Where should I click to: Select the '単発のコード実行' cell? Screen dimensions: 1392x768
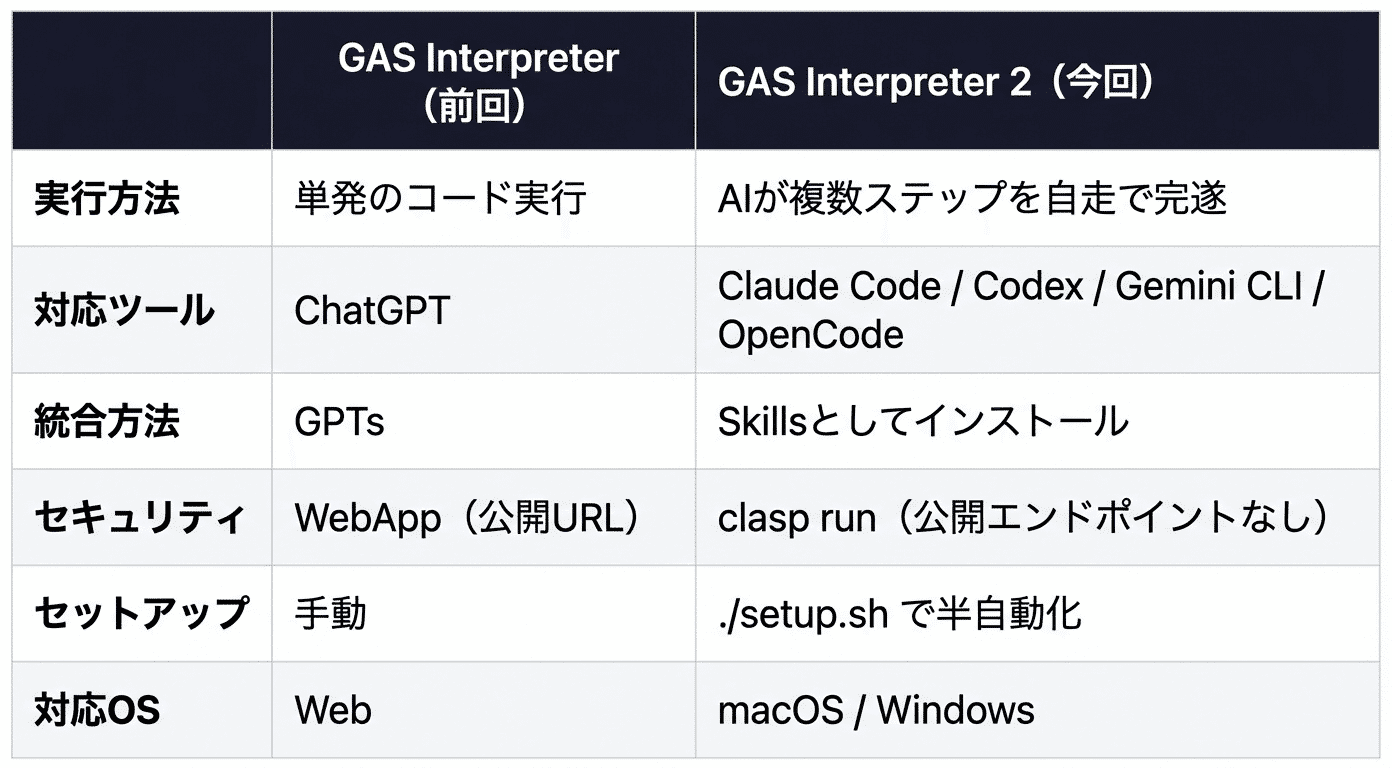pos(440,199)
